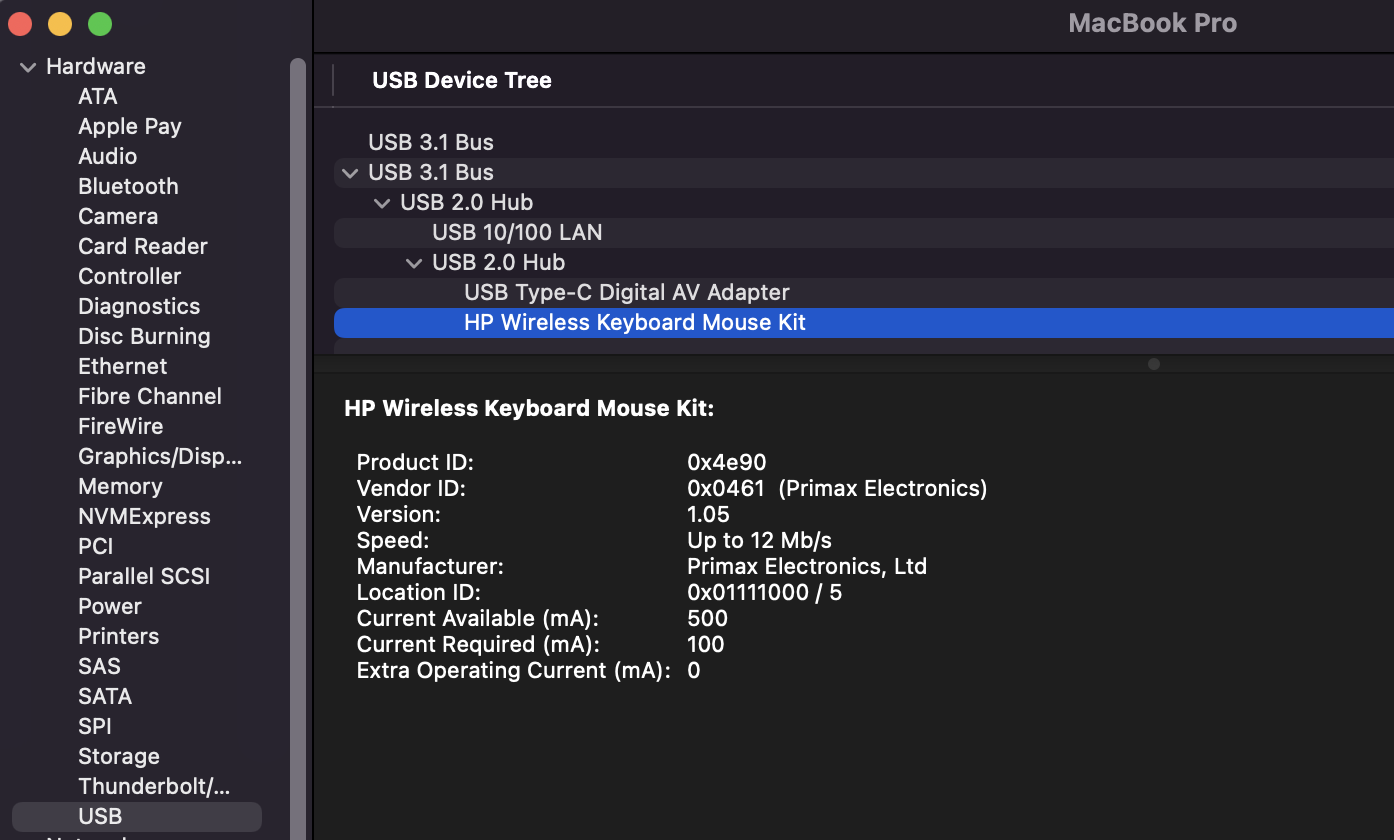Collapse the first USB 2.0 Hub
Screen dimensions: 1394x840
pyautogui.click(x=381, y=203)
